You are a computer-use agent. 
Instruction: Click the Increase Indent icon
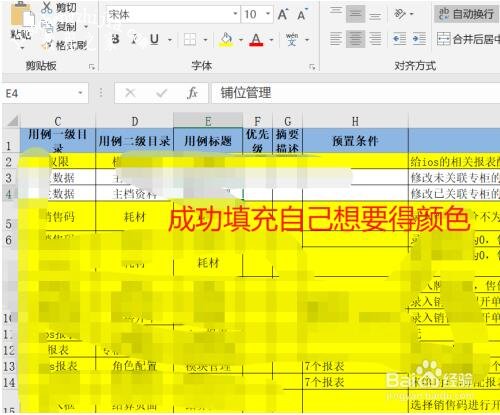pyautogui.click(x=419, y=39)
